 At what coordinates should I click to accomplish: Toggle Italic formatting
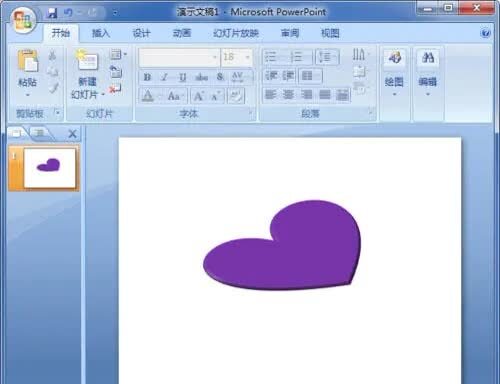point(164,77)
